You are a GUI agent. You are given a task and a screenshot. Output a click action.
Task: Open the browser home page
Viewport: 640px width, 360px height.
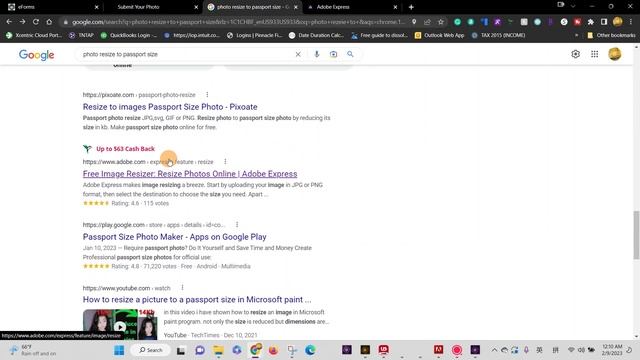49,22
